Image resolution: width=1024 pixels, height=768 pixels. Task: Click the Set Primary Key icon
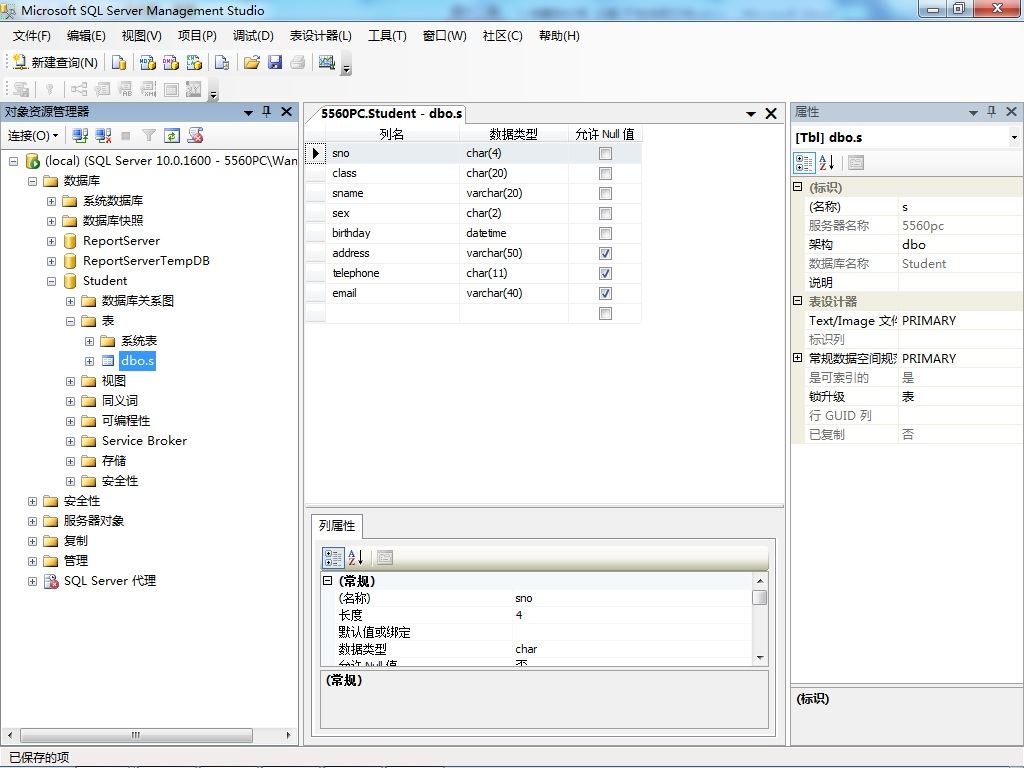(49, 89)
